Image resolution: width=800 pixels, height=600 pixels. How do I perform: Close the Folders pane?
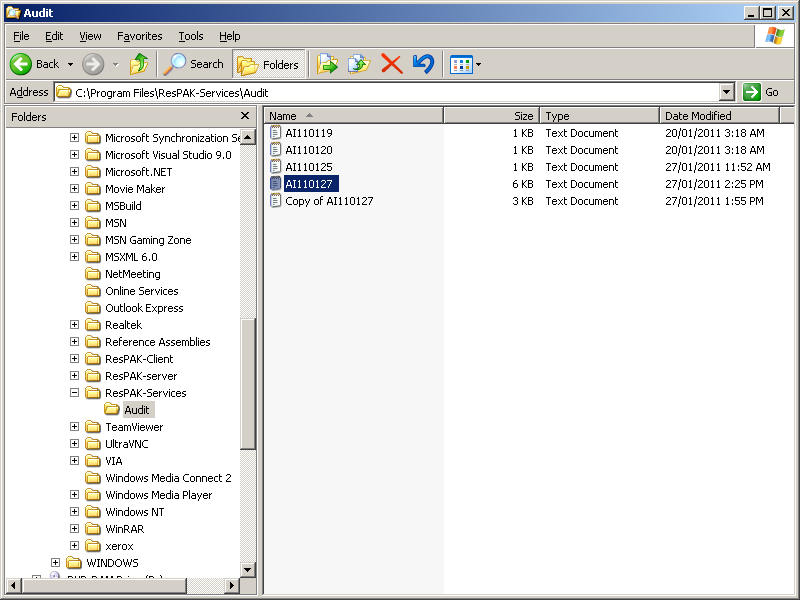pyautogui.click(x=245, y=116)
